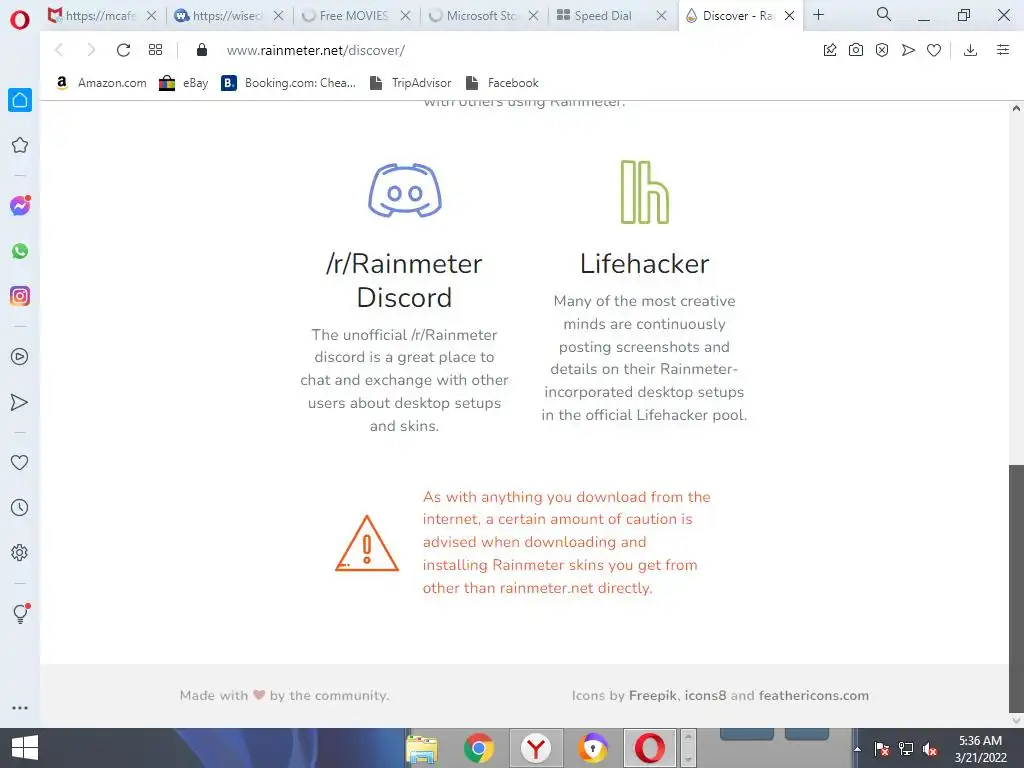Click the edit page share icon

tap(830, 50)
